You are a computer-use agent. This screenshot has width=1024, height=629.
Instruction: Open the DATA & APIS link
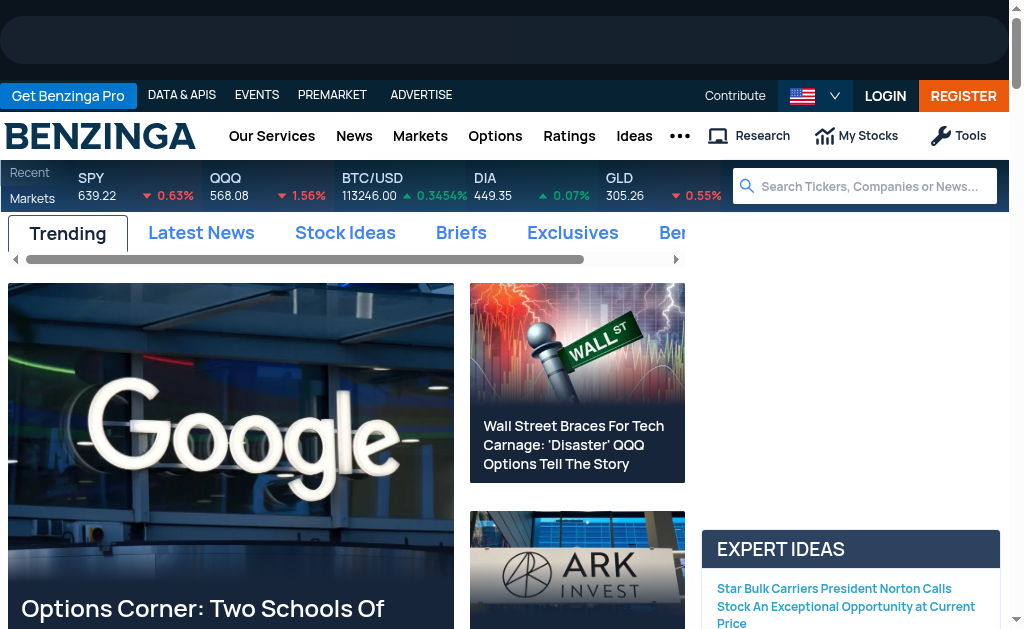tap(182, 95)
